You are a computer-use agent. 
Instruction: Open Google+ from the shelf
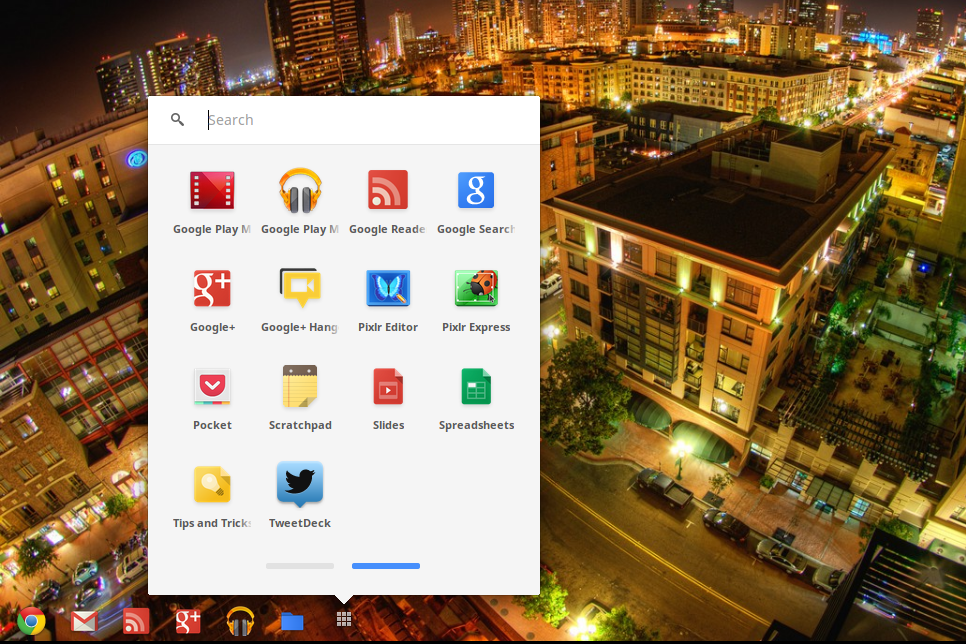(x=188, y=621)
